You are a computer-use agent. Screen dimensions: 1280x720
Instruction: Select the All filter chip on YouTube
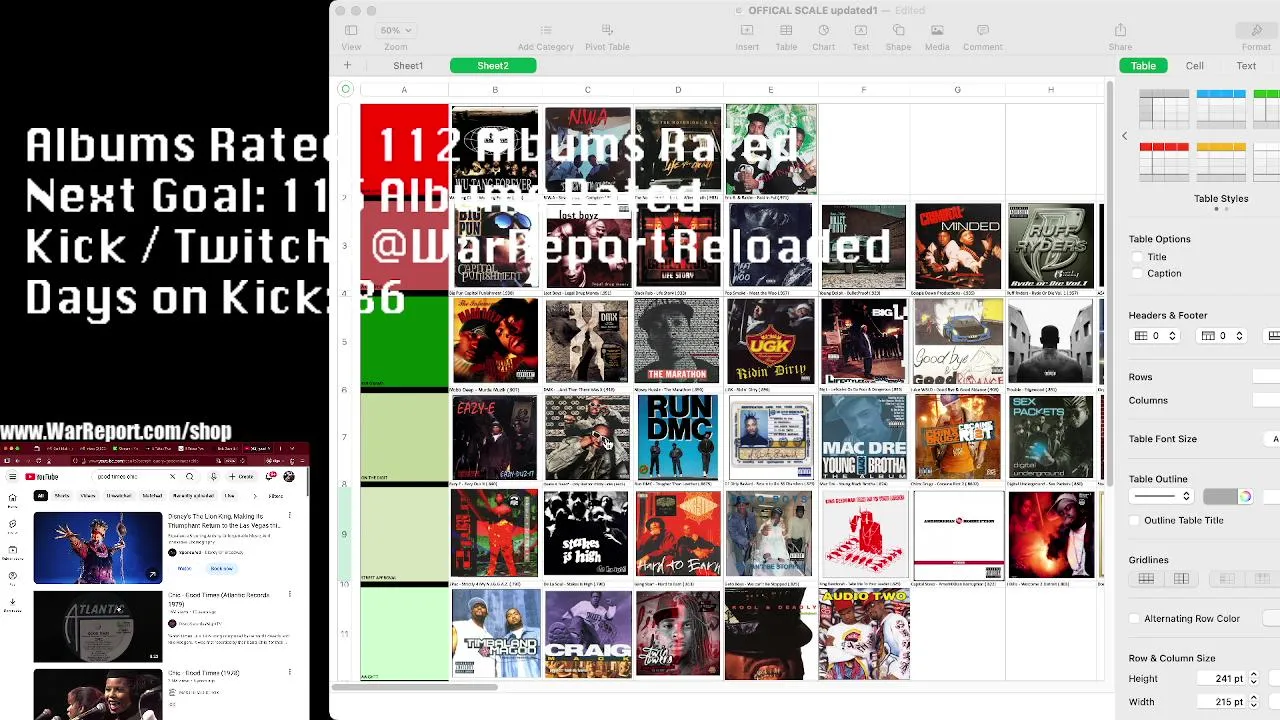click(41, 496)
